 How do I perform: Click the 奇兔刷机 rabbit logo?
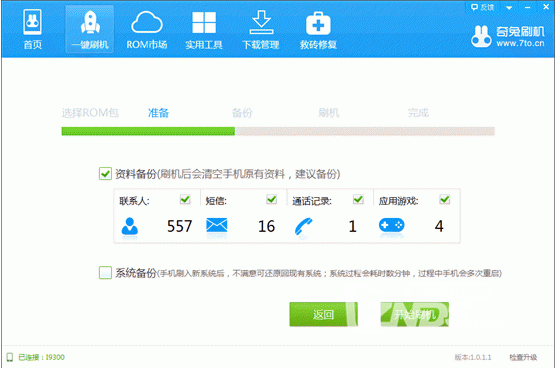481,36
